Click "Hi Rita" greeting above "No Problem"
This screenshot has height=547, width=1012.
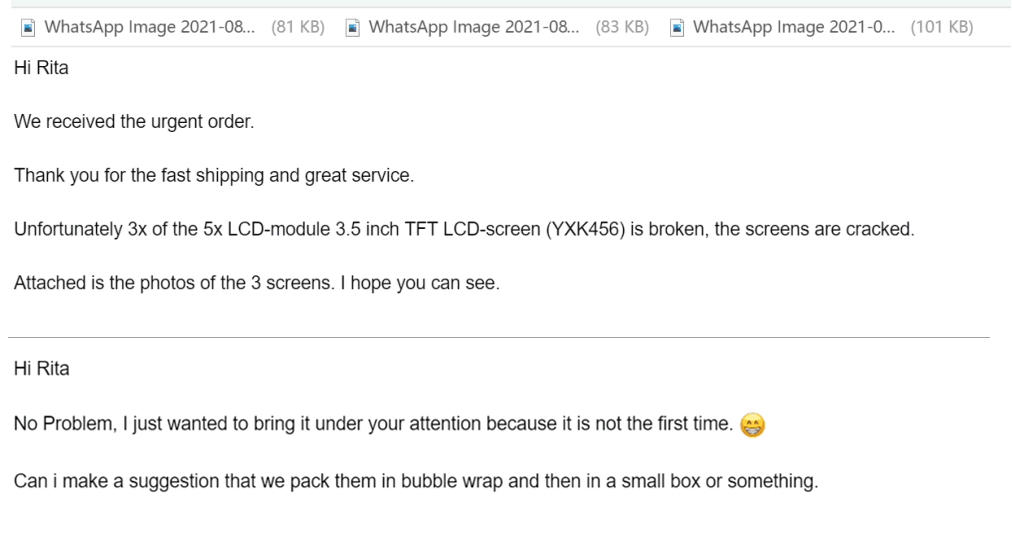[41, 369]
